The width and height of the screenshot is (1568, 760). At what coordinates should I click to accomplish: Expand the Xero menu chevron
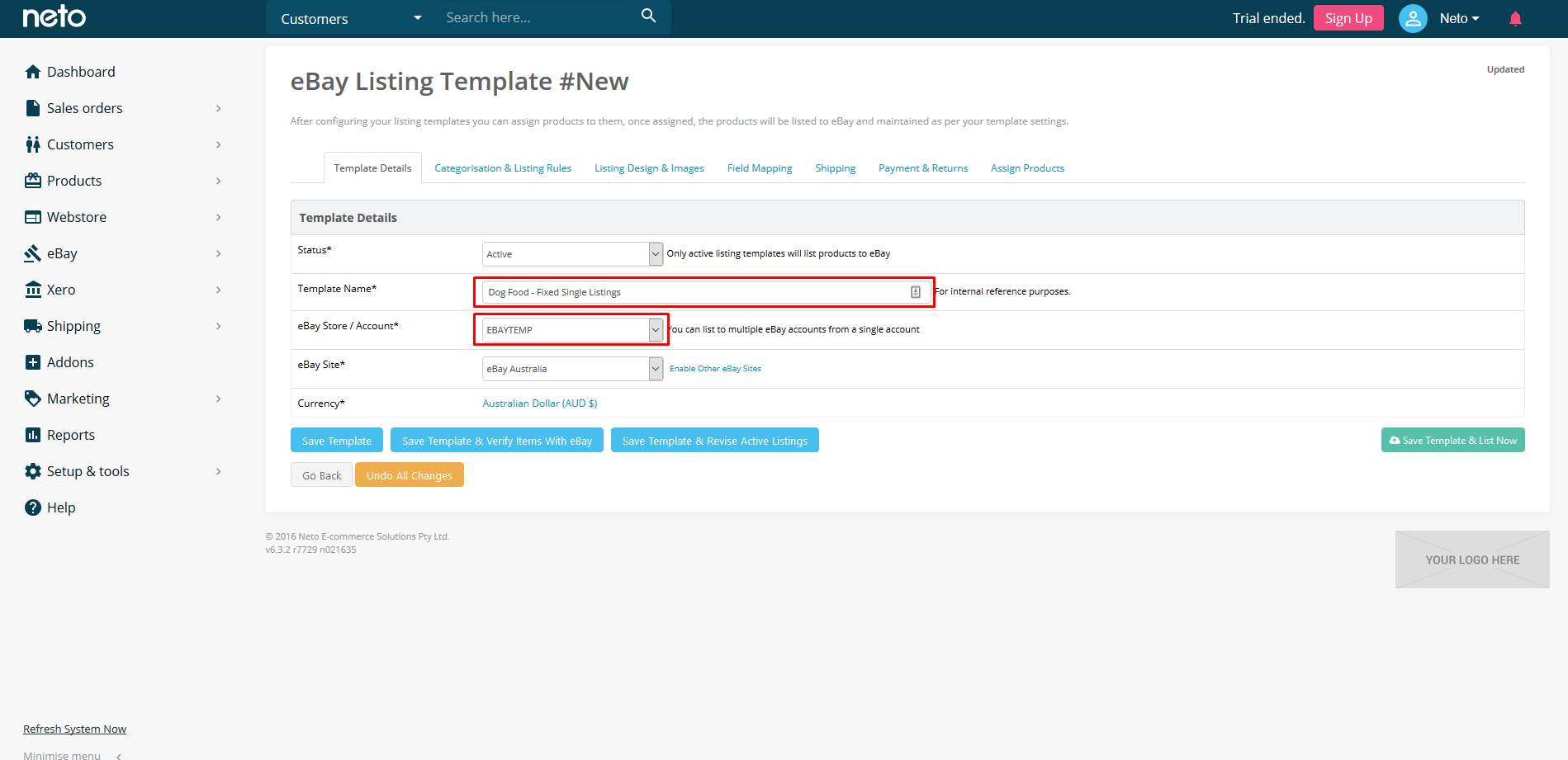pyautogui.click(x=219, y=290)
